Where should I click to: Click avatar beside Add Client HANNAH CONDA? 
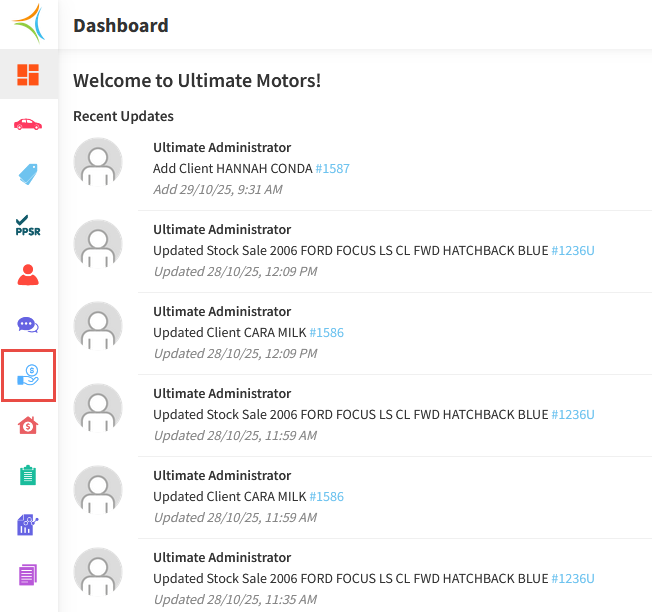[x=98, y=162]
